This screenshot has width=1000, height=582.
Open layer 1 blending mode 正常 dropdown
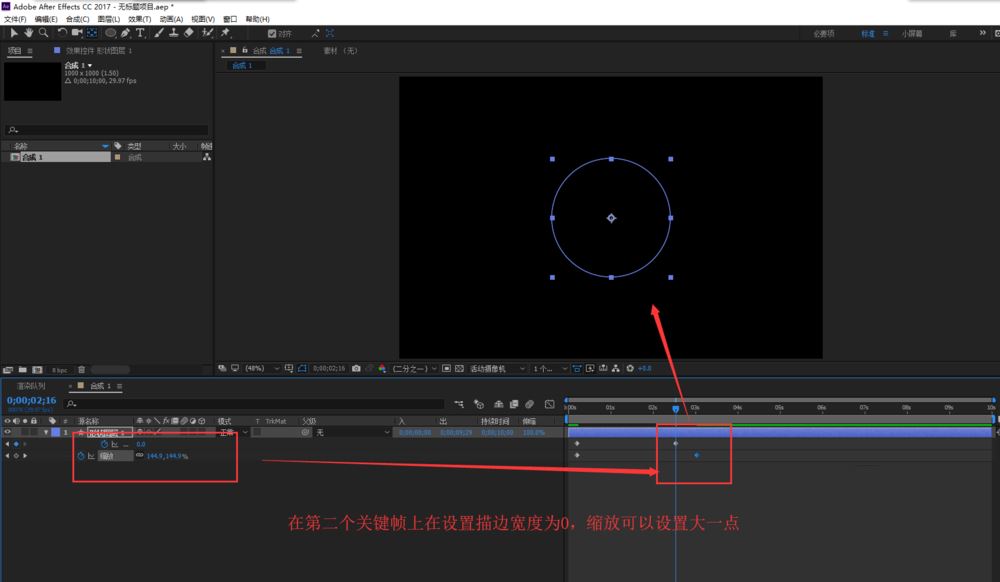click(233, 432)
